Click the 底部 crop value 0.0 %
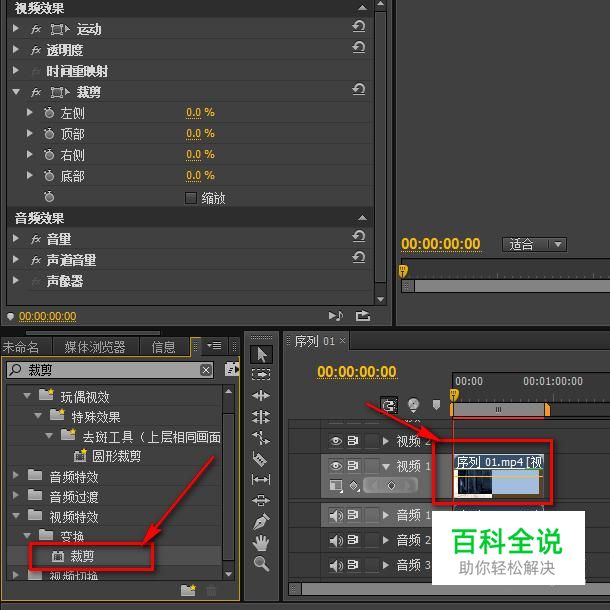 click(x=200, y=175)
